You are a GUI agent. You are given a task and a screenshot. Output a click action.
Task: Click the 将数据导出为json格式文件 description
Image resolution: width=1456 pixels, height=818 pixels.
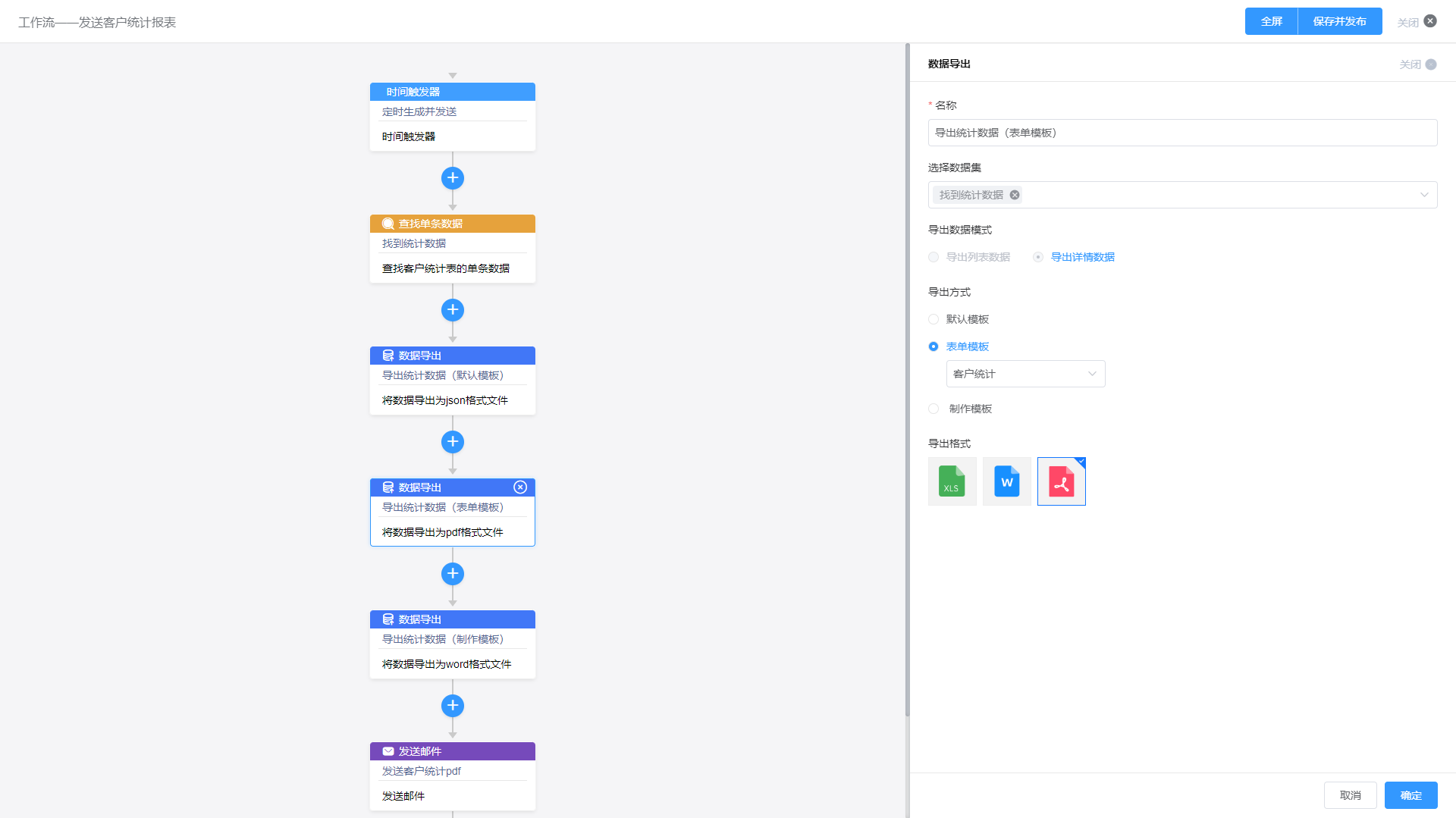point(445,400)
